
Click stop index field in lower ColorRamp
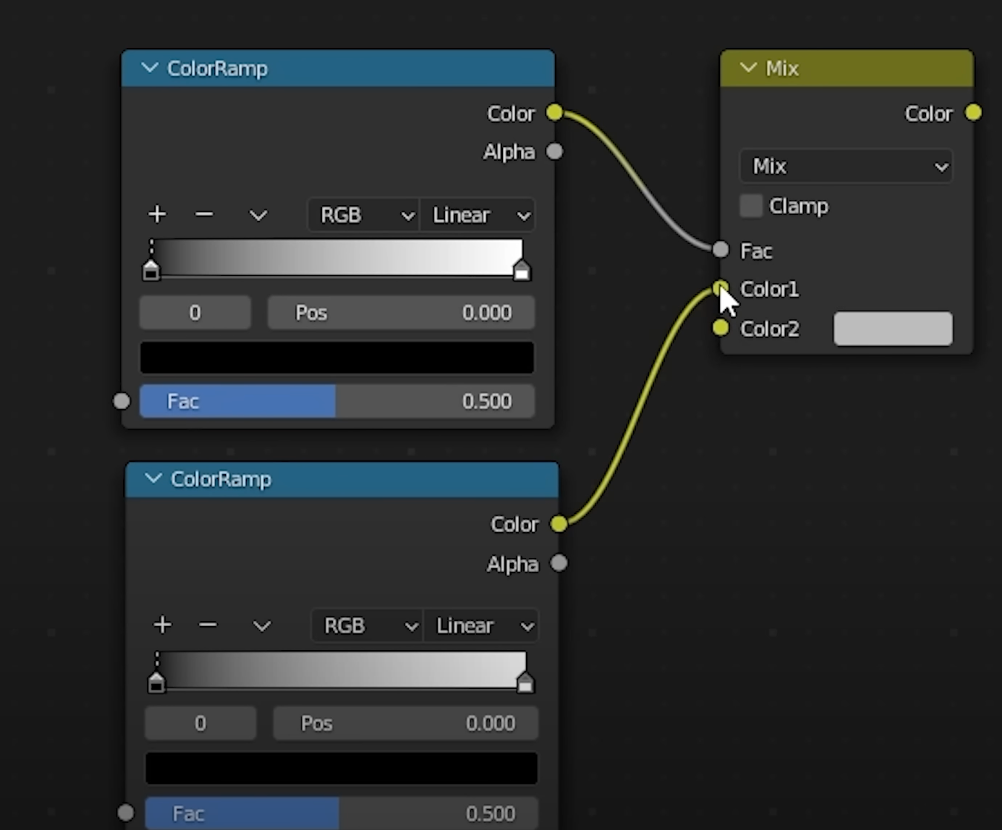point(200,723)
